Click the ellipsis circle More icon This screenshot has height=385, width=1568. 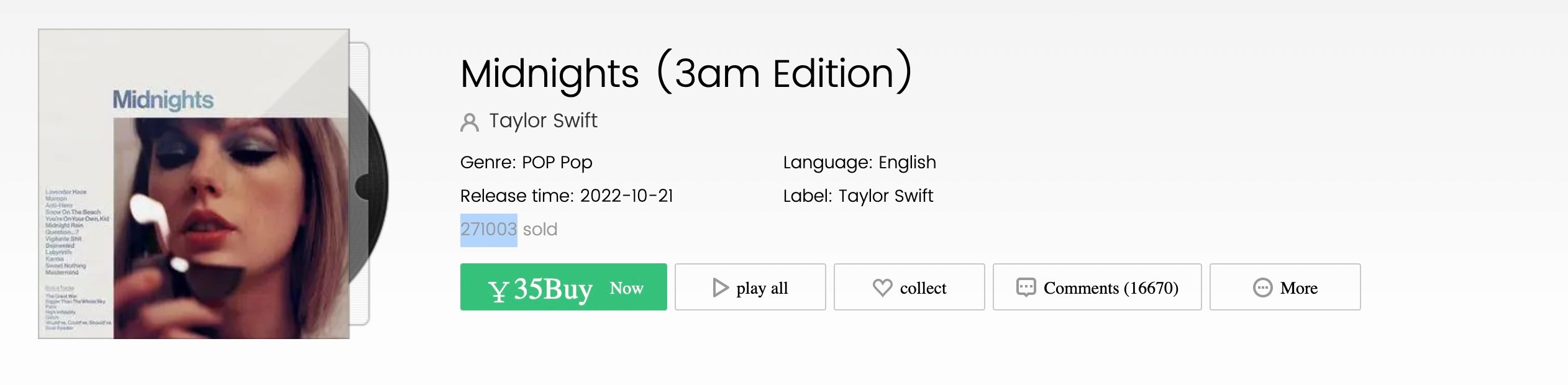click(1262, 288)
